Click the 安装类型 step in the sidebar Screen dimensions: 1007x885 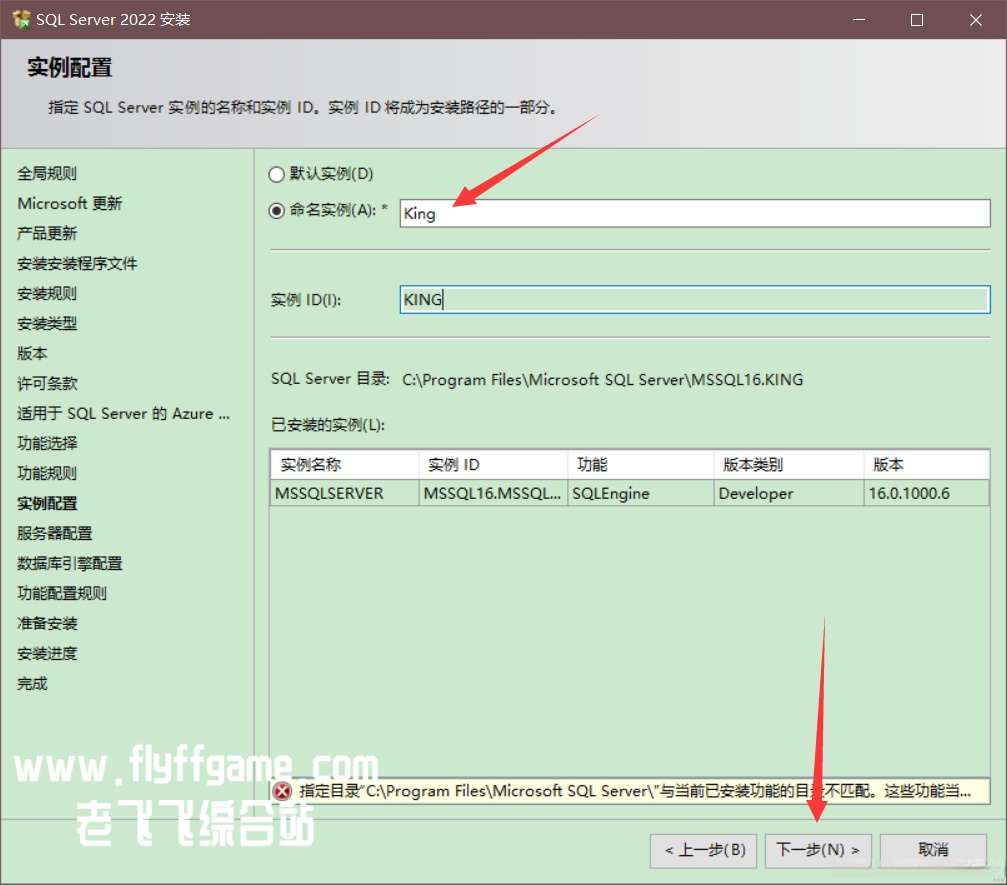click(x=47, y=323)
